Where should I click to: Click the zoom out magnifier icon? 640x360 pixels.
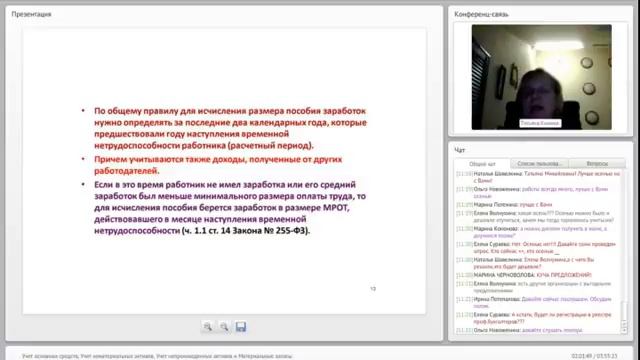[224, 327]
